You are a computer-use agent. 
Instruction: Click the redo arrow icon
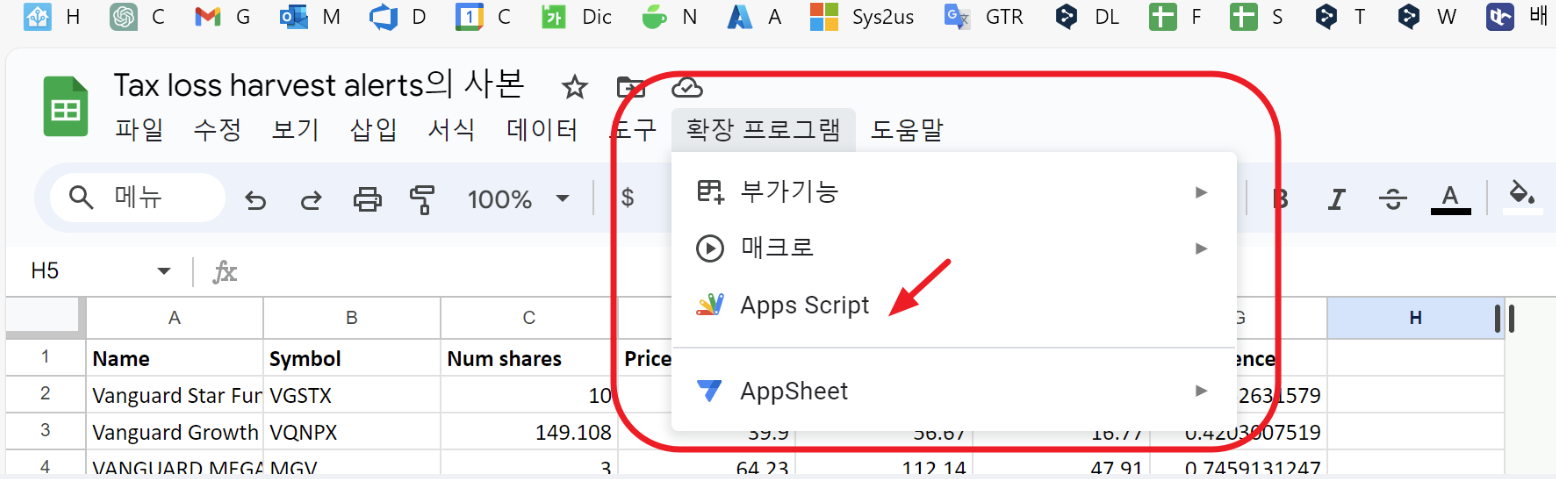[x=311, y=200]
